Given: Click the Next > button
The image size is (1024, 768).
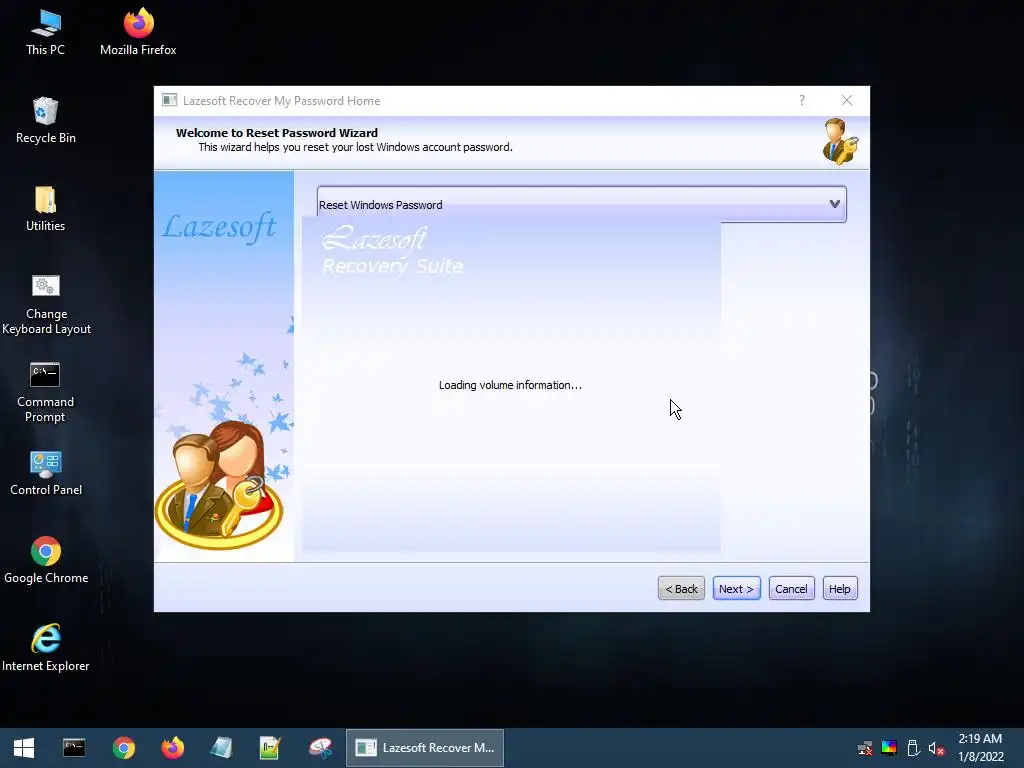Looking at the screenshot, I should tap(736, 589).
